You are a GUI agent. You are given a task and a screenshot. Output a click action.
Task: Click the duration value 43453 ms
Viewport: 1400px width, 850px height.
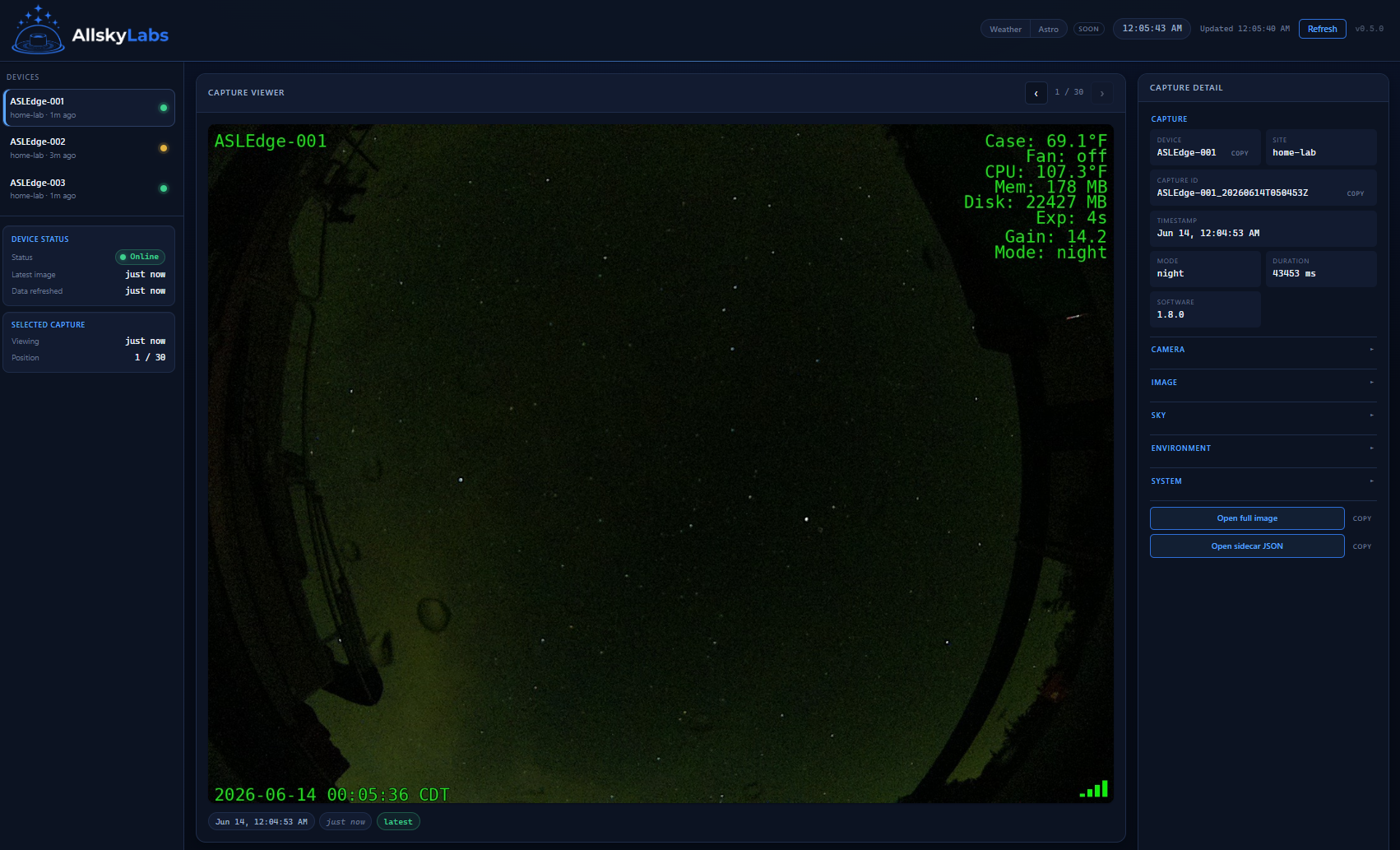(x=1294, y=274)
